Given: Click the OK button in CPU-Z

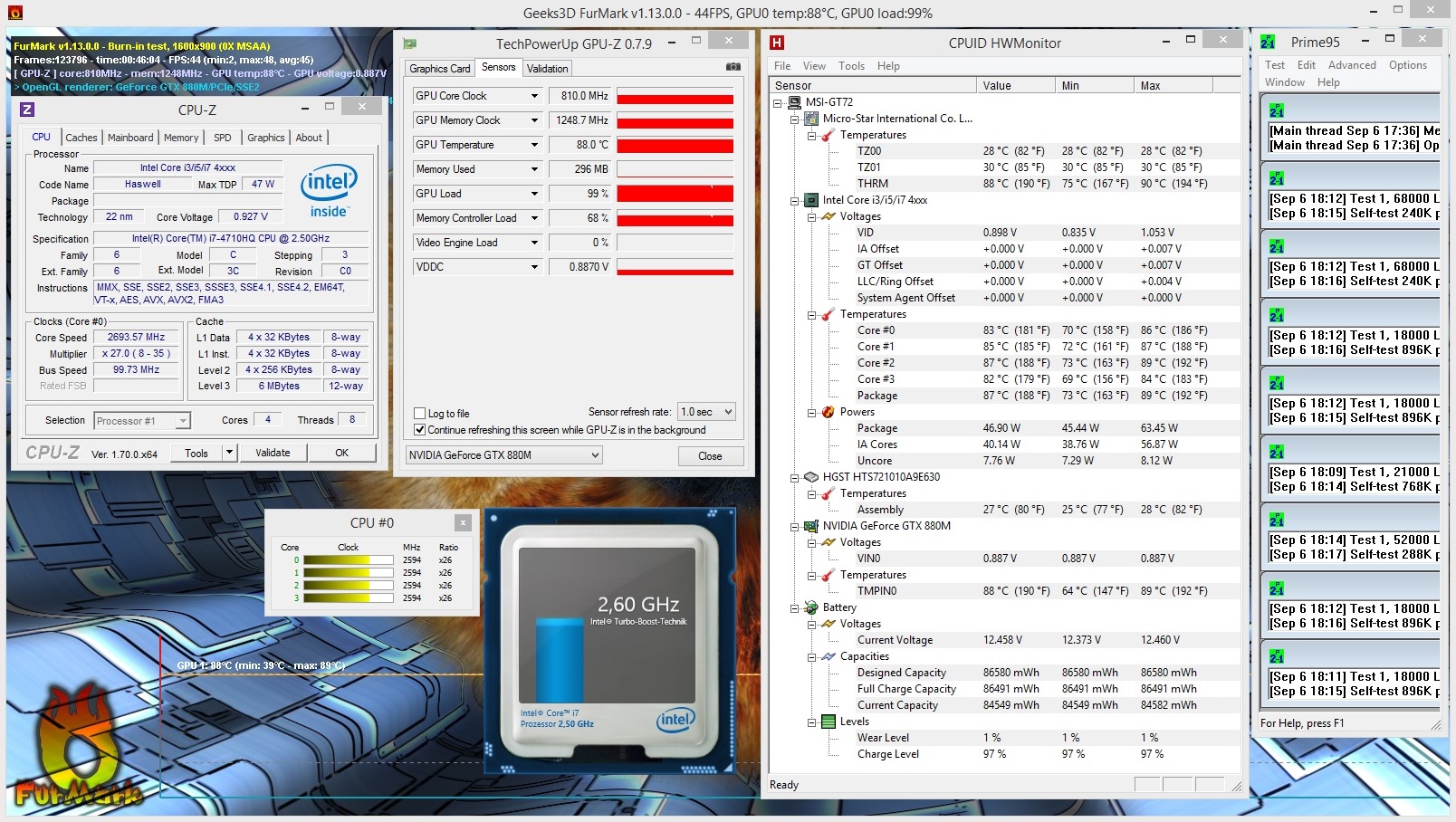Looking at the screenshot, I should click(x=341, y=453).
